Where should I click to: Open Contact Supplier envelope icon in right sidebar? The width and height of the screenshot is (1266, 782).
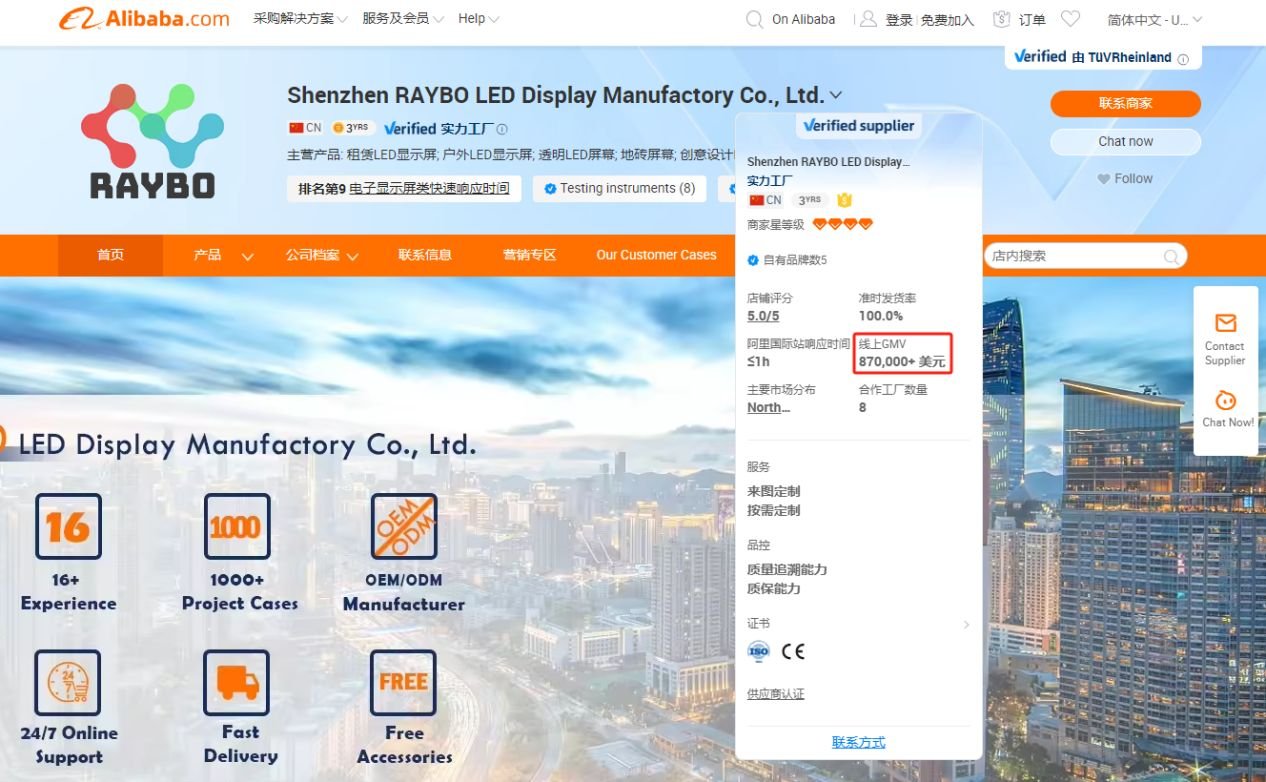[1225, 324]
